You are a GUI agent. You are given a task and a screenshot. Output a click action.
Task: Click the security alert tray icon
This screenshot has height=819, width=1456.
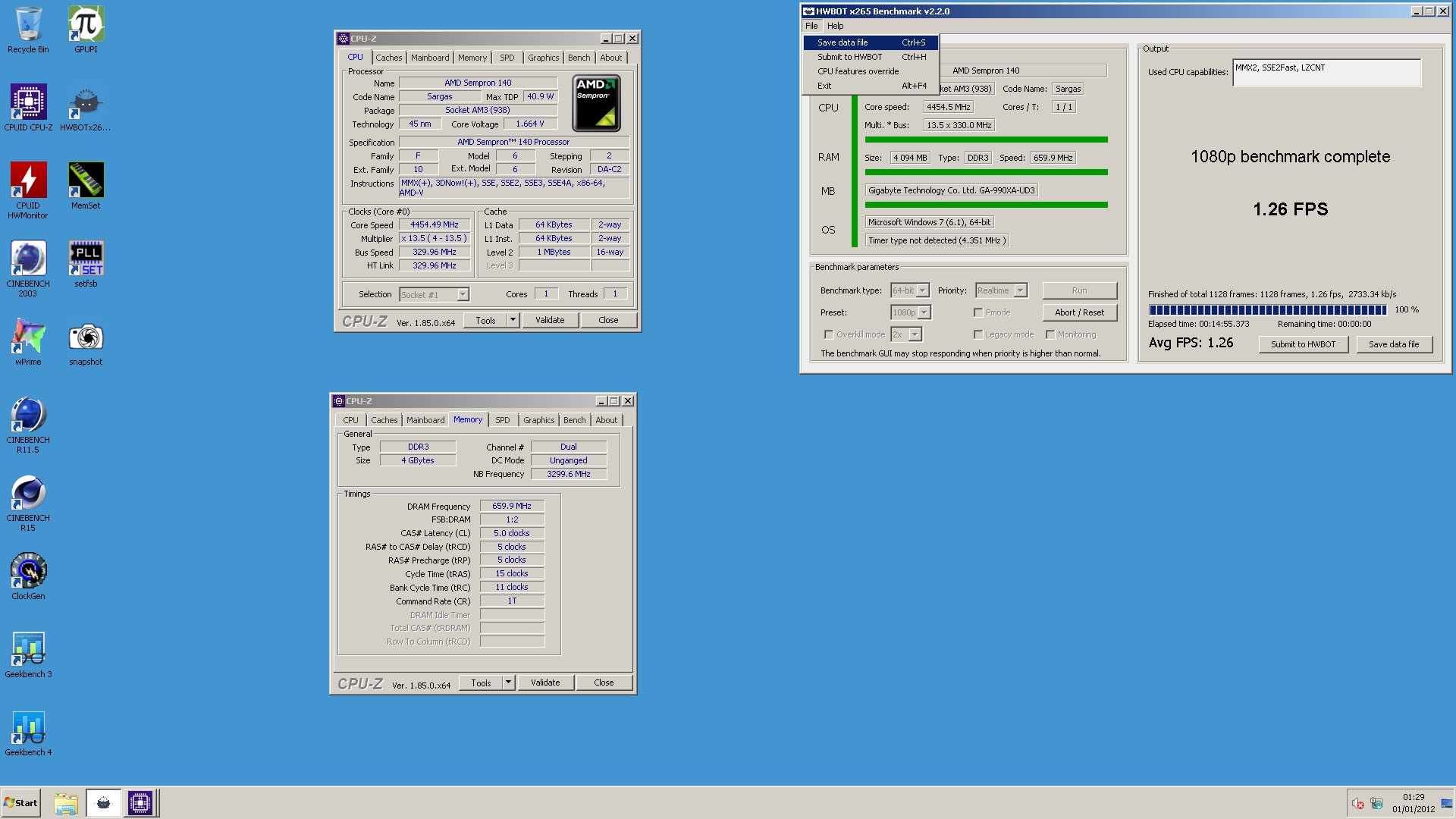point(1357,804)
